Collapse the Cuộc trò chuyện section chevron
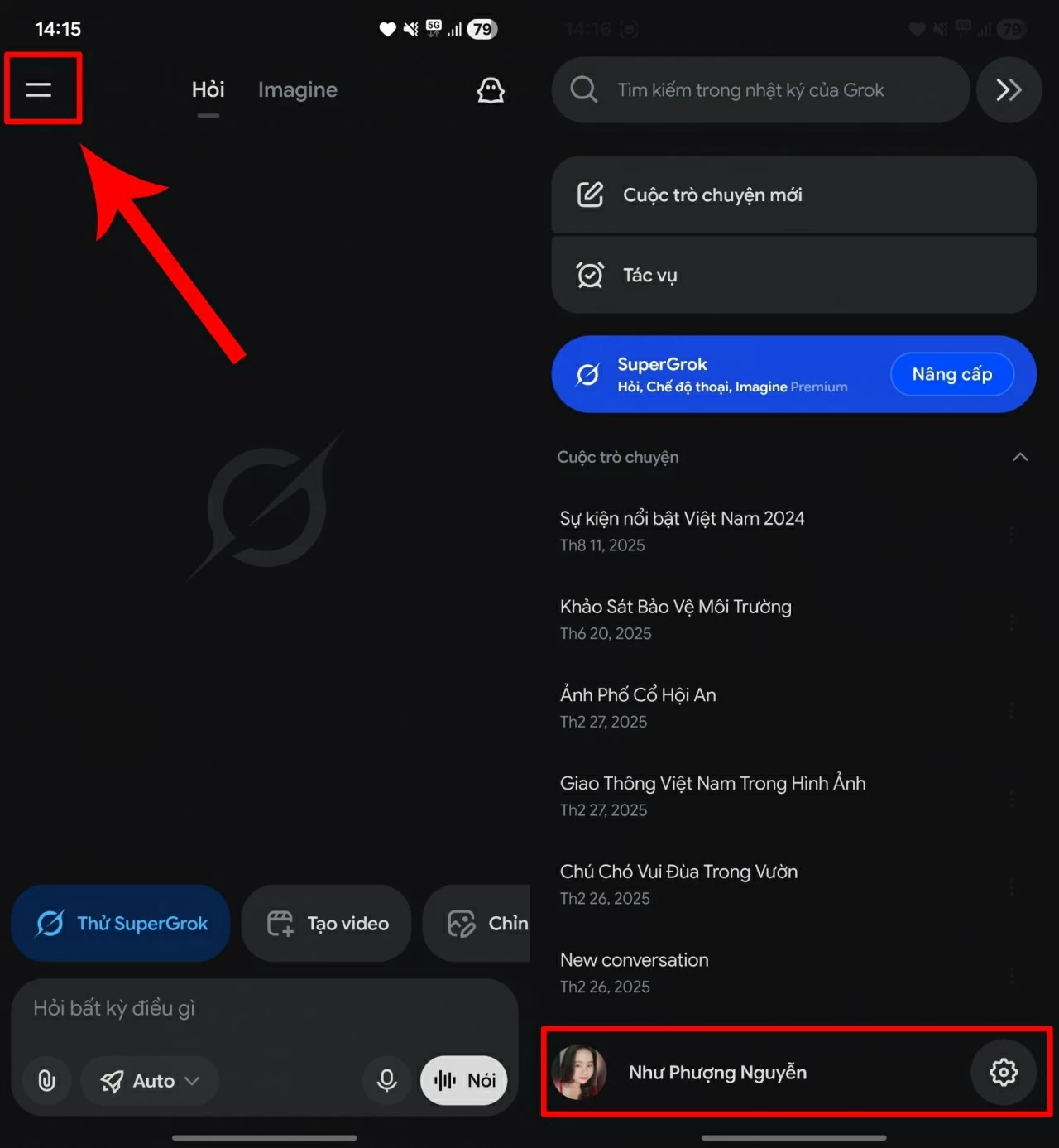This screenshot has width=1059, height=1148. pos(1020,457)
